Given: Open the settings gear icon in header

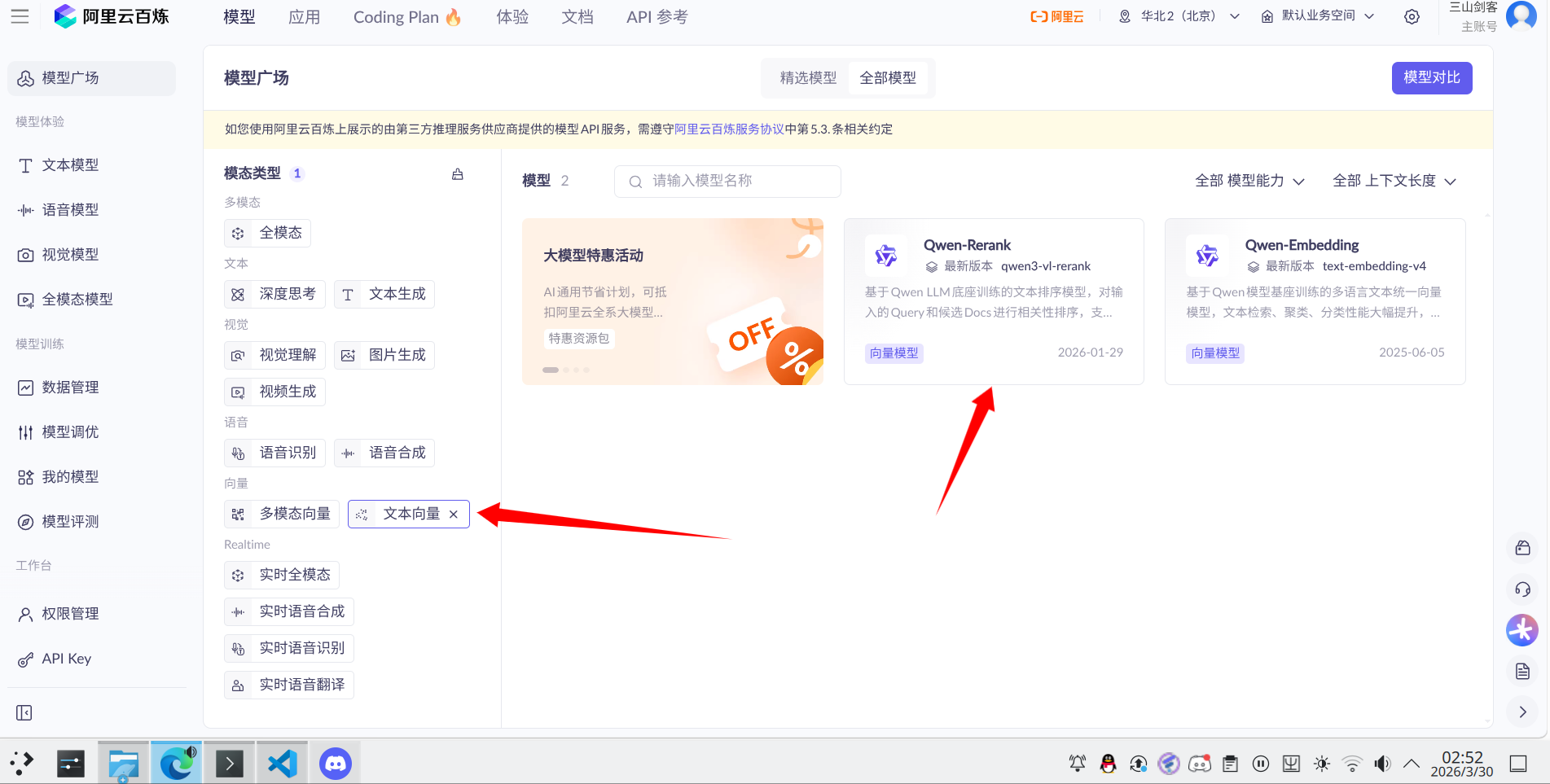Looking at the screenshot, I should [x=1412, y=16].
